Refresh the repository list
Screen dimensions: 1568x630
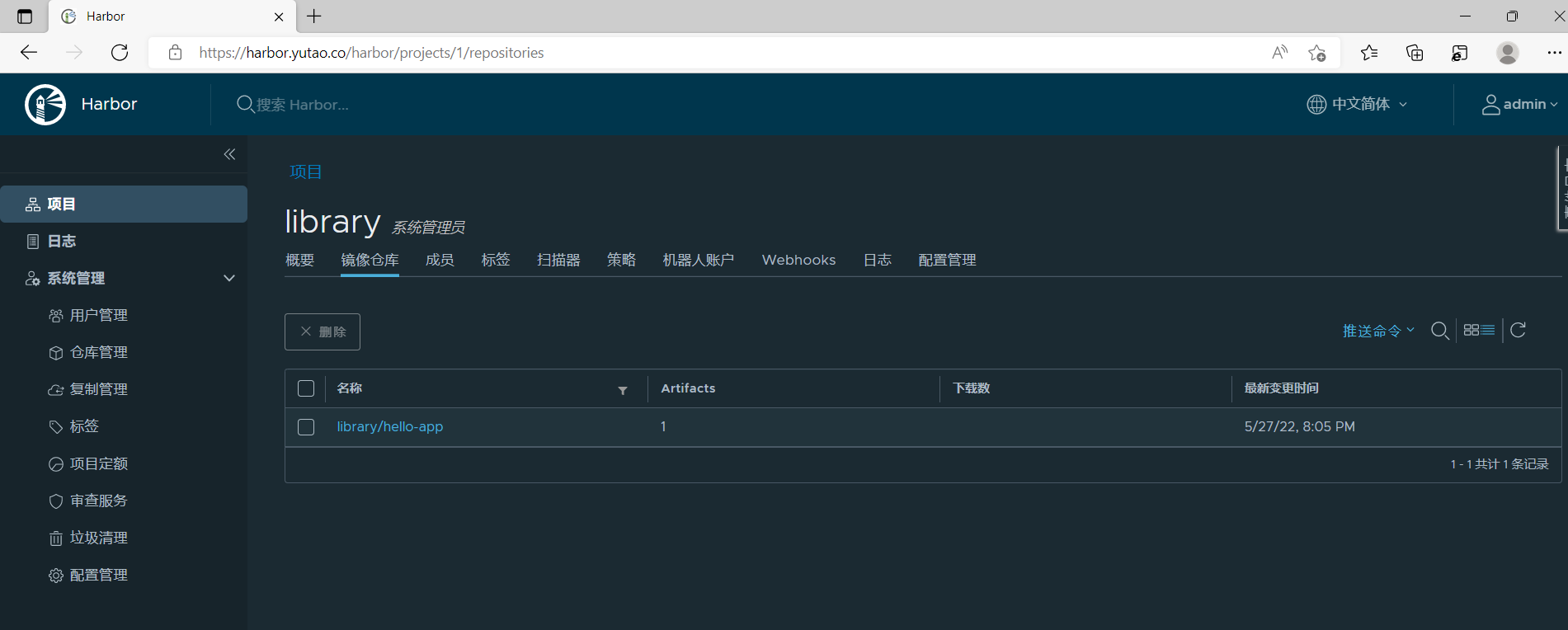(1519, 330)
